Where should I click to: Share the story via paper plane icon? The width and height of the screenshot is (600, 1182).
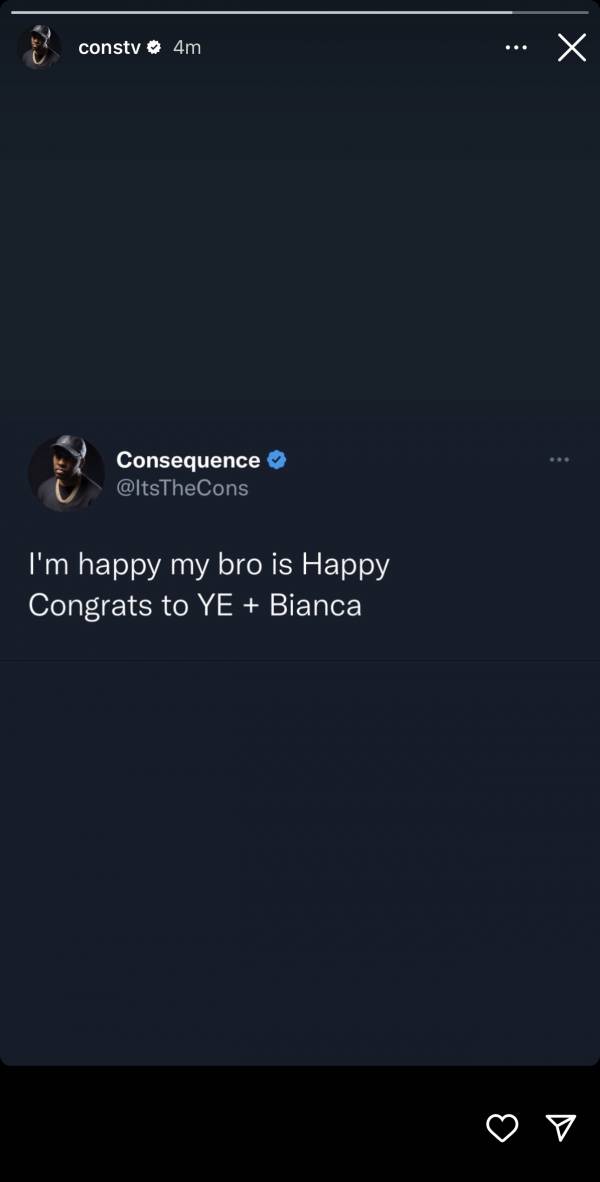point(560,1128)
